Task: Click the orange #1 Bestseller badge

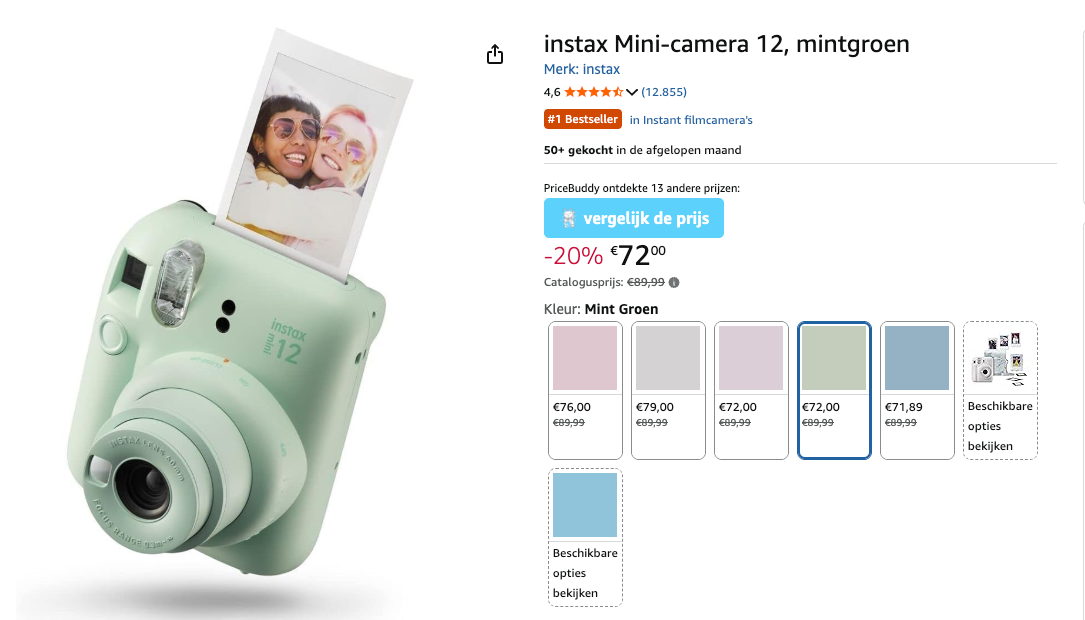Action: [583, 119]
